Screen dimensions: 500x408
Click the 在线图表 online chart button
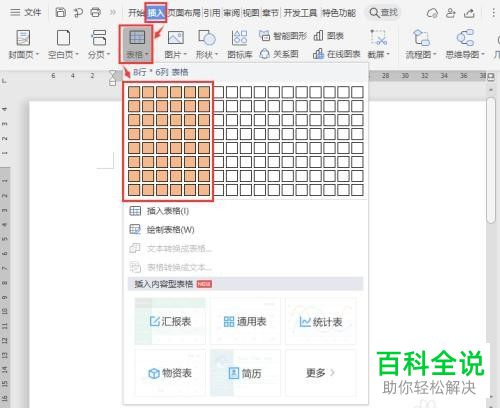[x=337, y=54]
